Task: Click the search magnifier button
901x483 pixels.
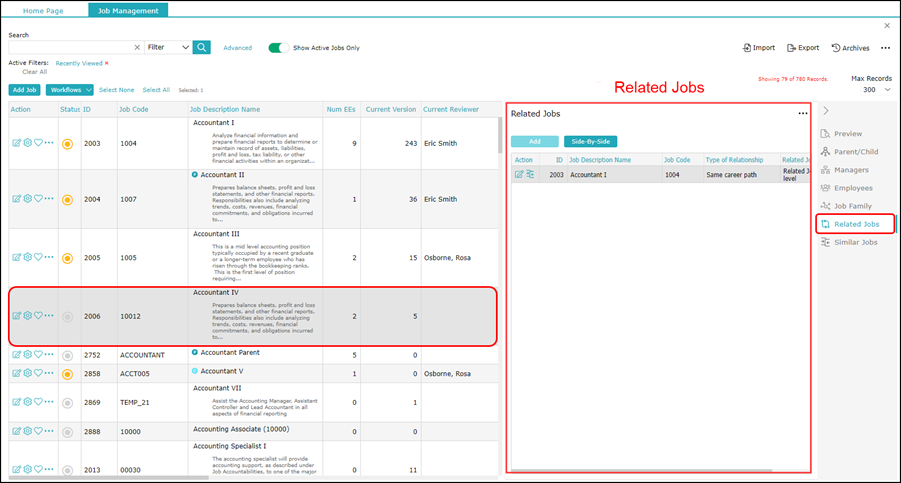Action: click(202, 47)
